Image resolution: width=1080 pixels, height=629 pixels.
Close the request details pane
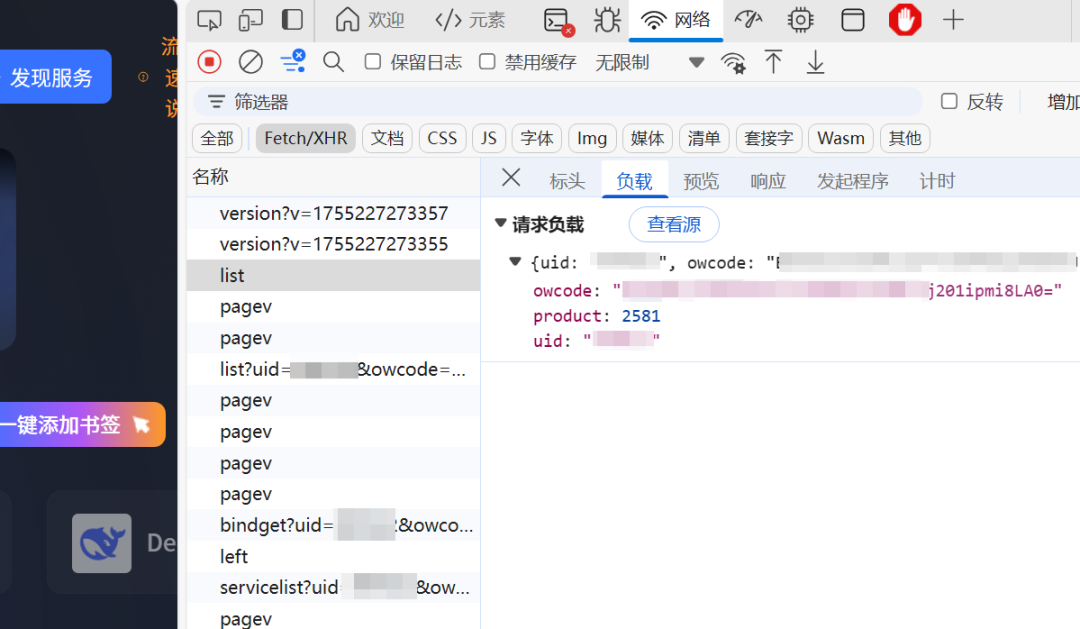pos(511,178)
